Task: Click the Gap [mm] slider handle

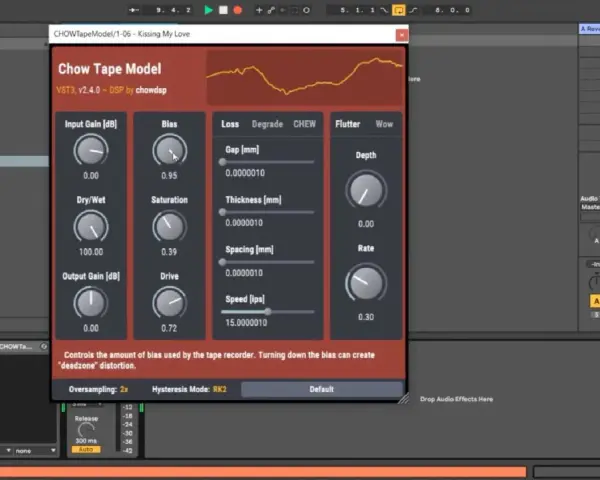Action: (222, 162)
